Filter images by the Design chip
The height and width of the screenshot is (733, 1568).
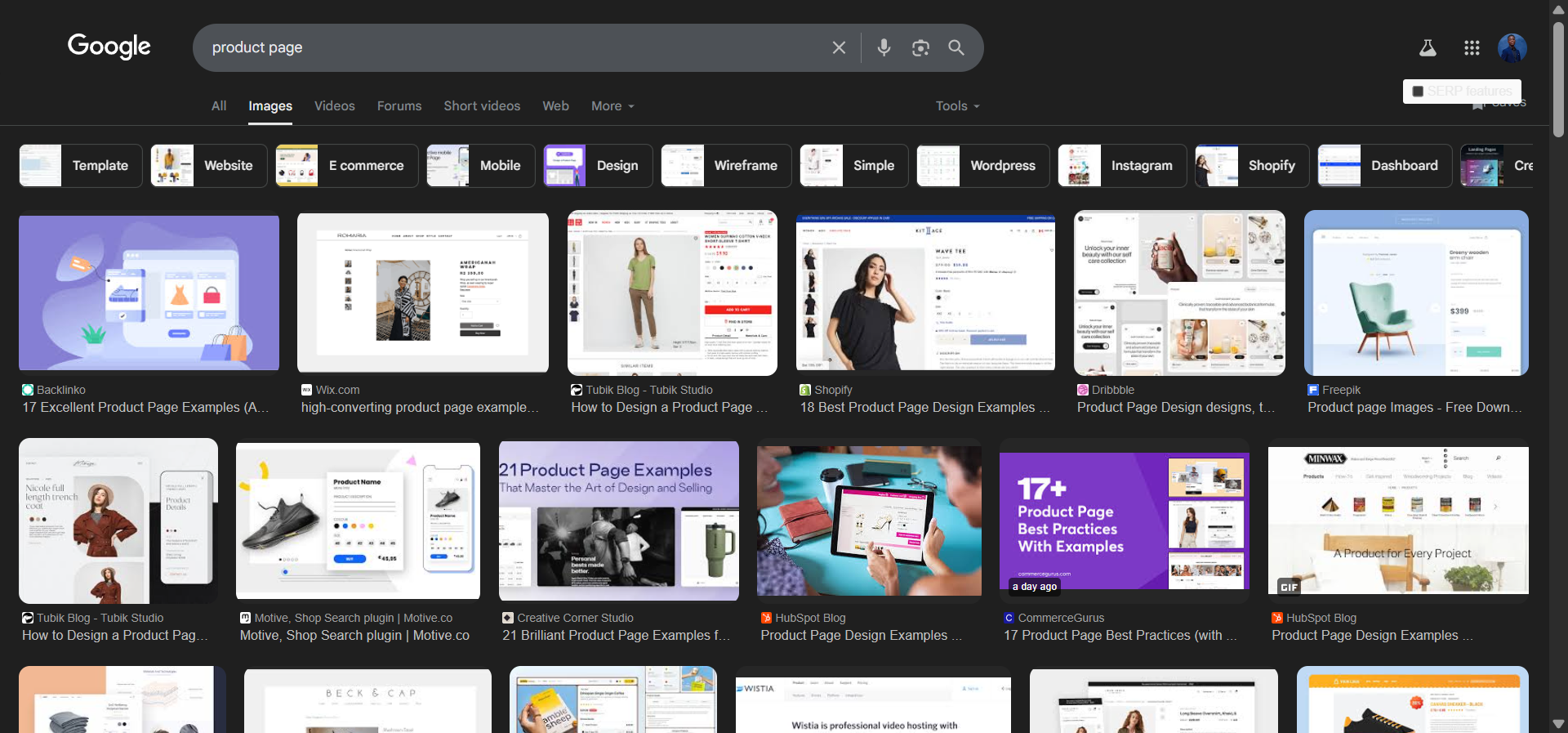pyautogui.click(x=598, y=166)
